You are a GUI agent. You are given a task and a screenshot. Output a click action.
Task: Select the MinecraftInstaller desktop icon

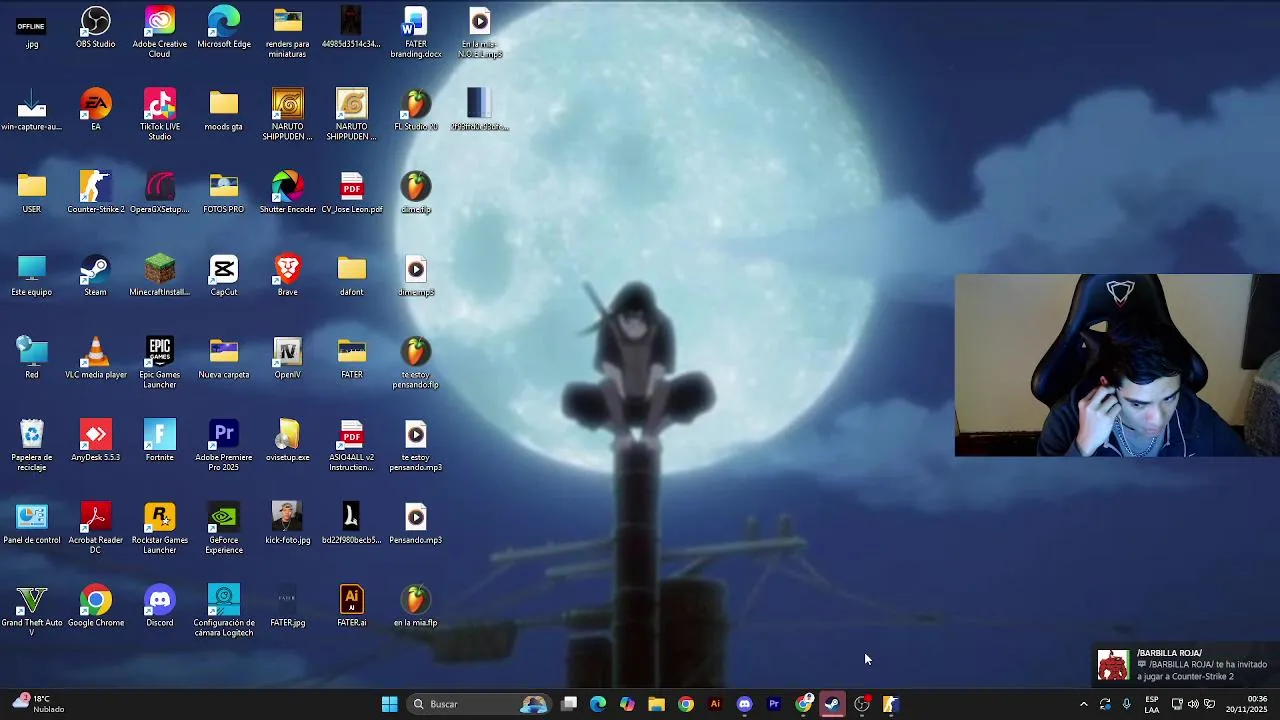159,276
